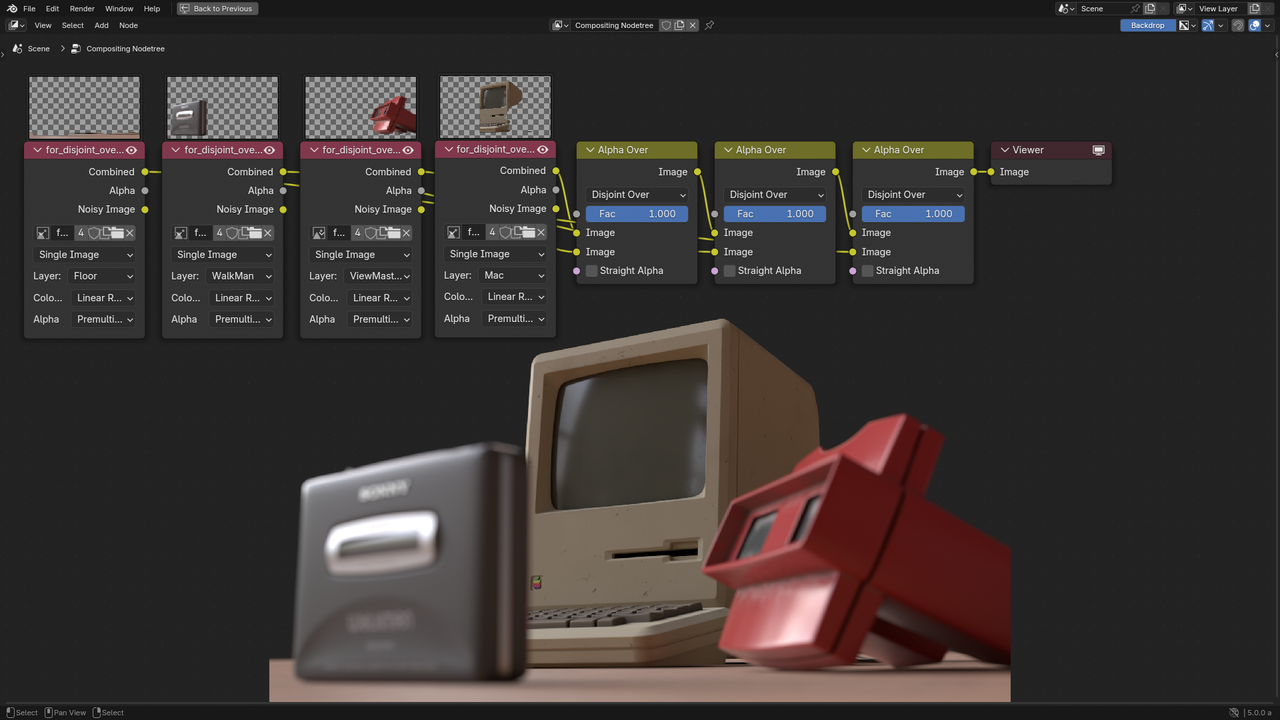Open image file from the WalkMan layer node

click(x=257, y=233)
